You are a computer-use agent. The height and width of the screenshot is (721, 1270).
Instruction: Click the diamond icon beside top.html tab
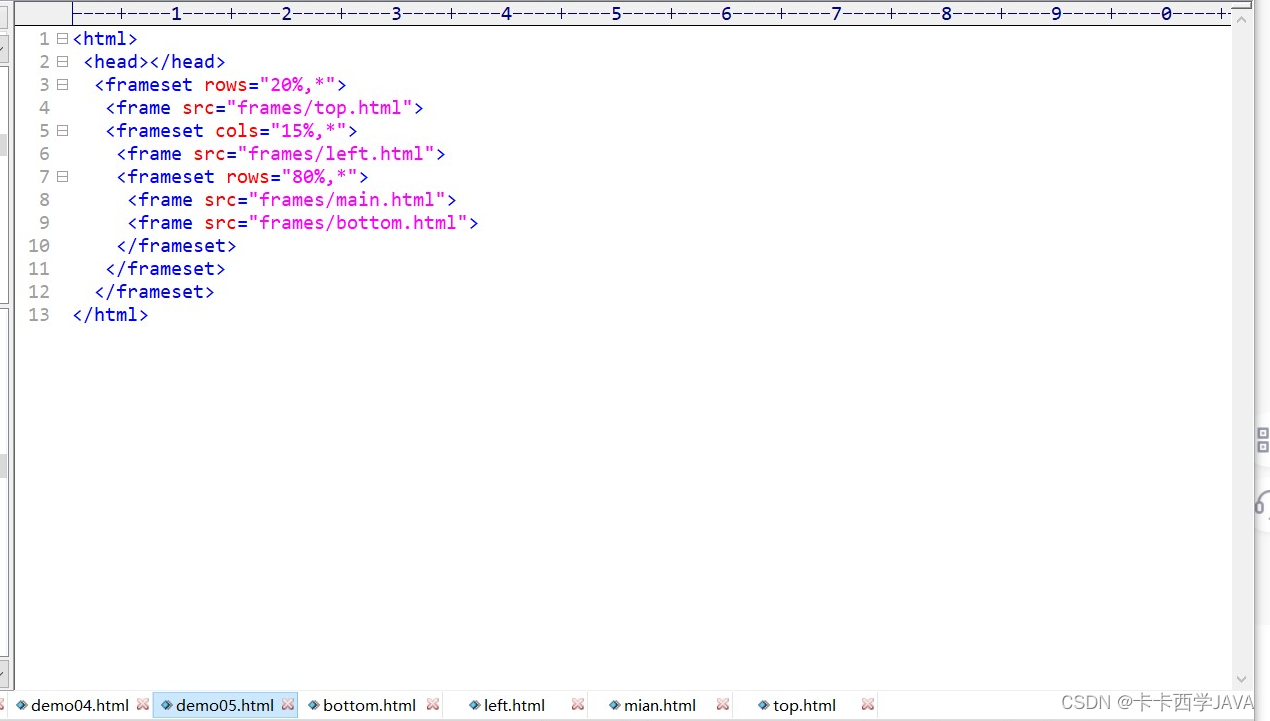tap(764, 705)
